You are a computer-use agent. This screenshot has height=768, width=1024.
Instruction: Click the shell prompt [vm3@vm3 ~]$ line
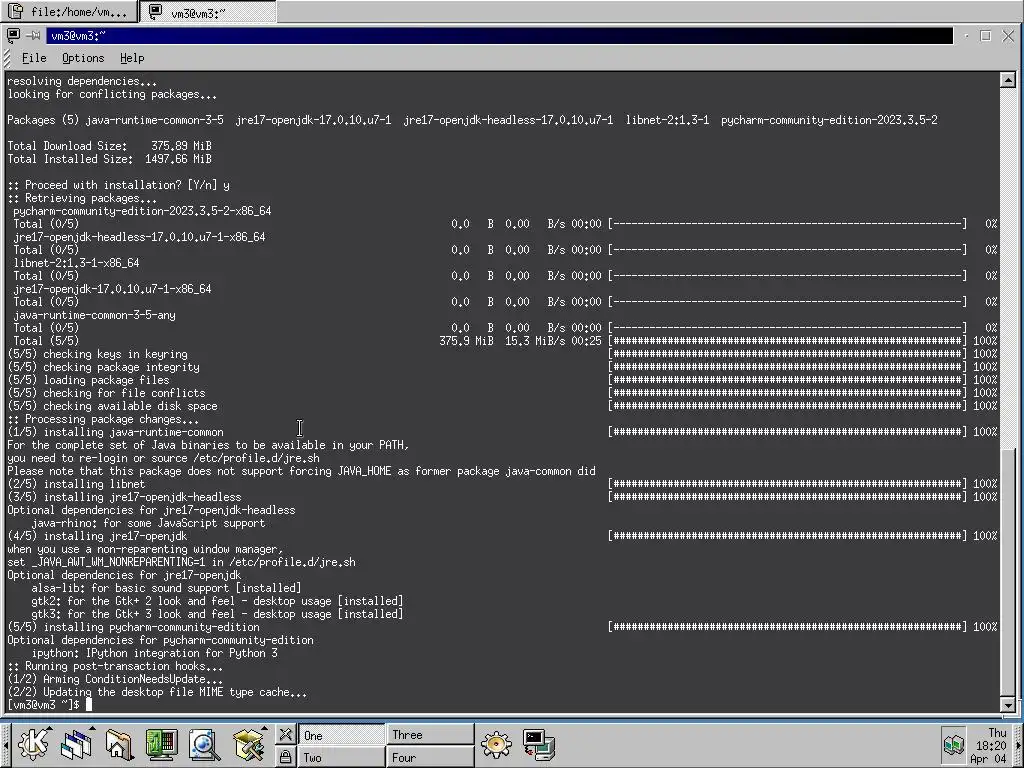[43, 705]
